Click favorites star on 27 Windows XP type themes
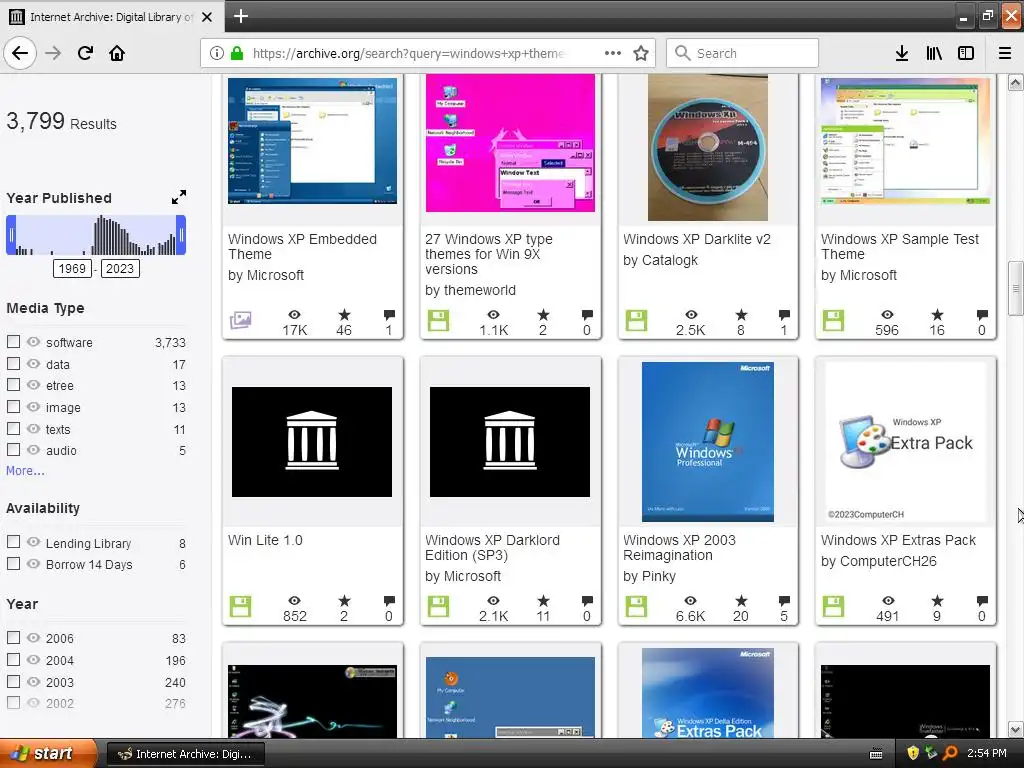 (543, 315)
